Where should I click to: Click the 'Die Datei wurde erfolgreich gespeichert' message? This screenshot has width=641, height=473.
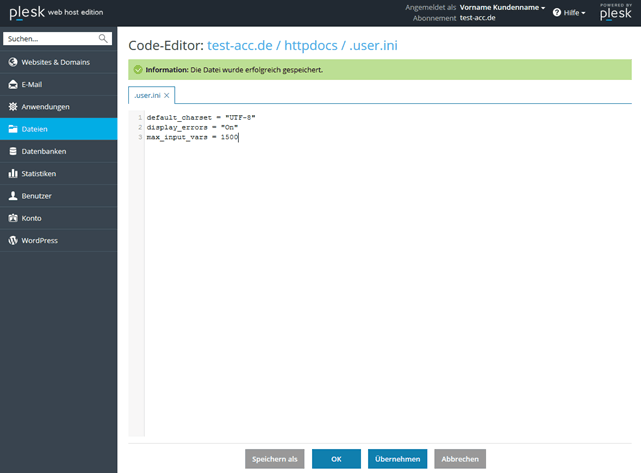[257, 70]
